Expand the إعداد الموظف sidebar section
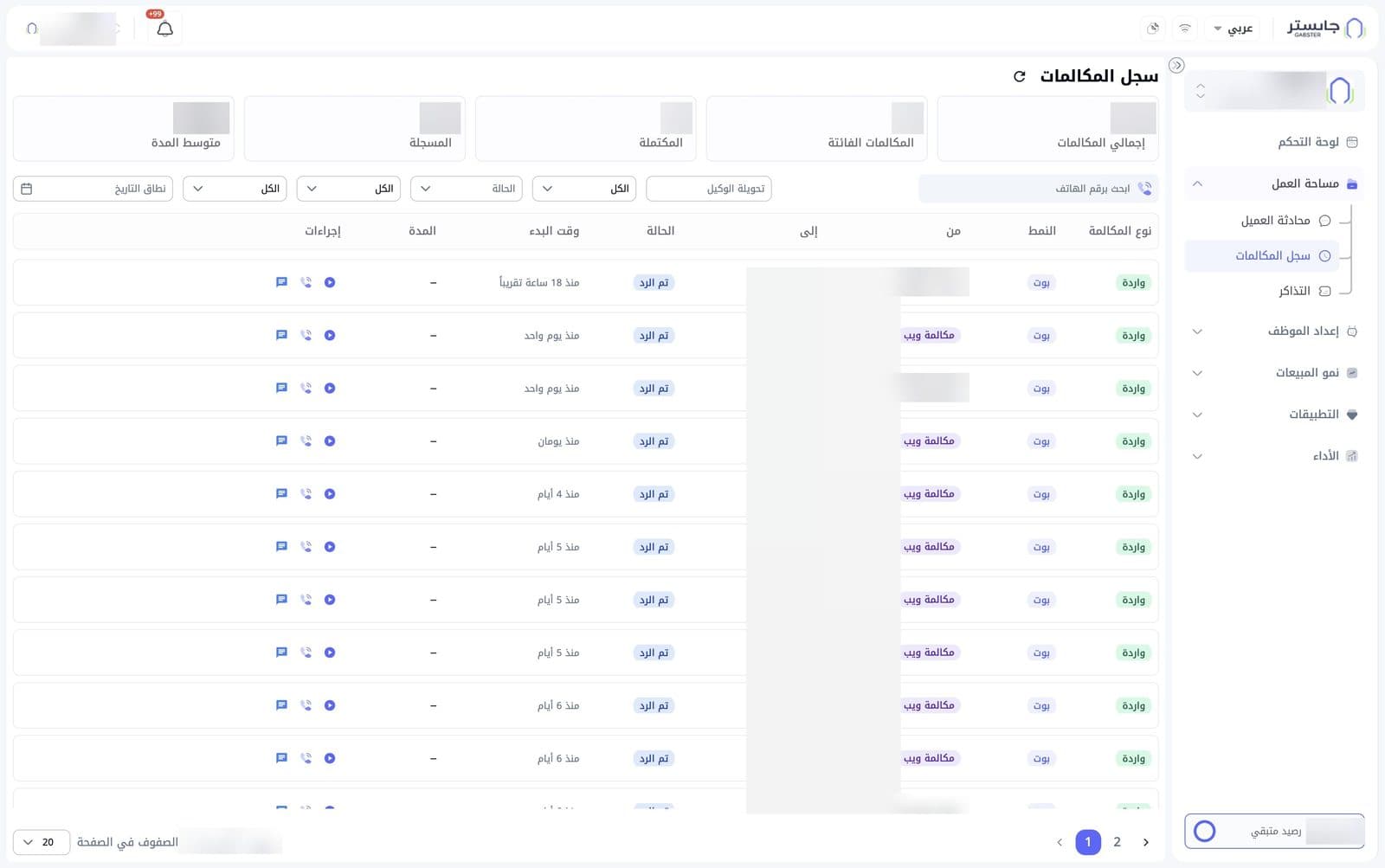1385x868 pixels. pyautogui.click(x=1274, y=331)
